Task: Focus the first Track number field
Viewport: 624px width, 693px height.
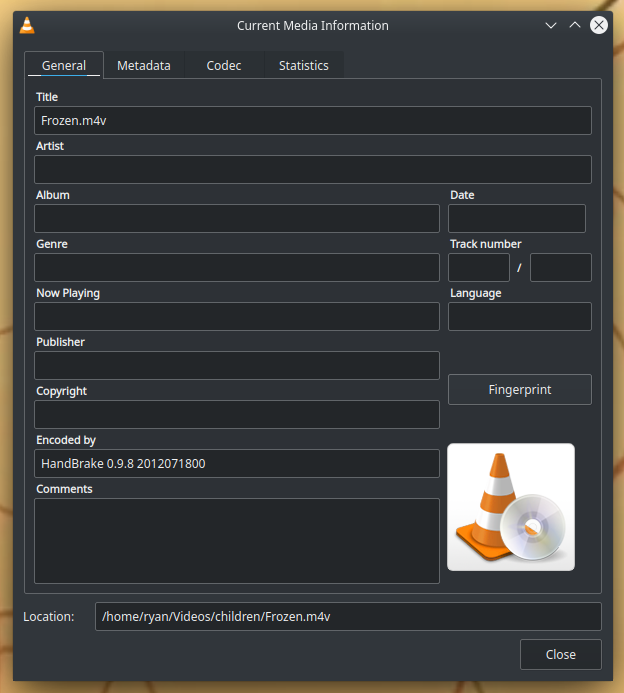Action: tap(479, 267)
